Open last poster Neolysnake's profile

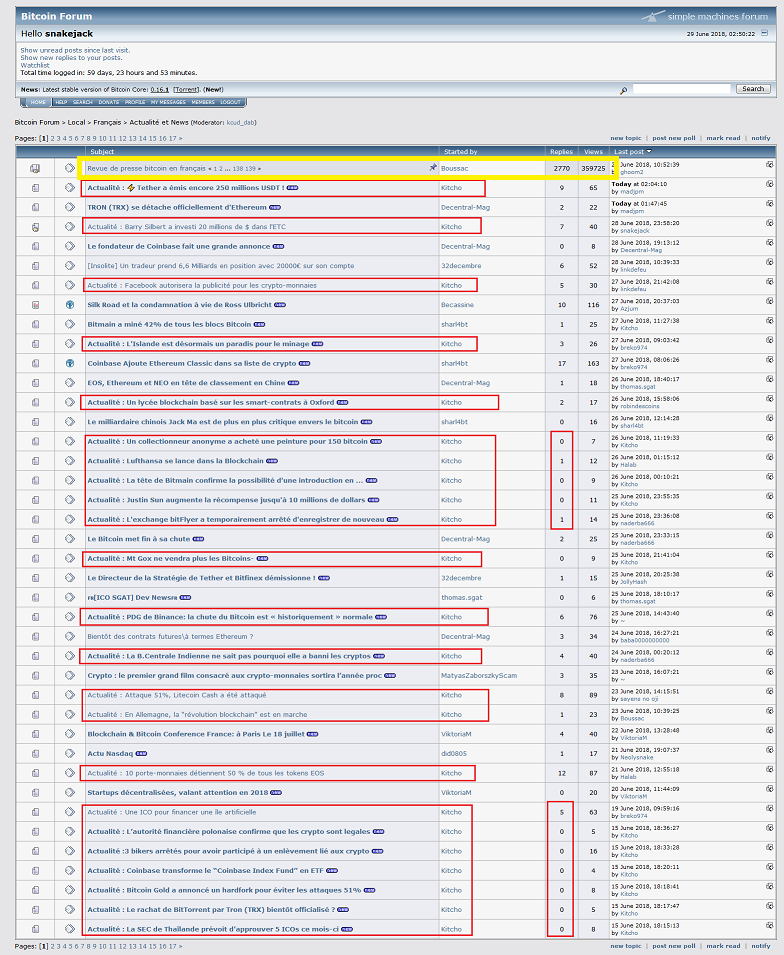click(x=637, y=757)
